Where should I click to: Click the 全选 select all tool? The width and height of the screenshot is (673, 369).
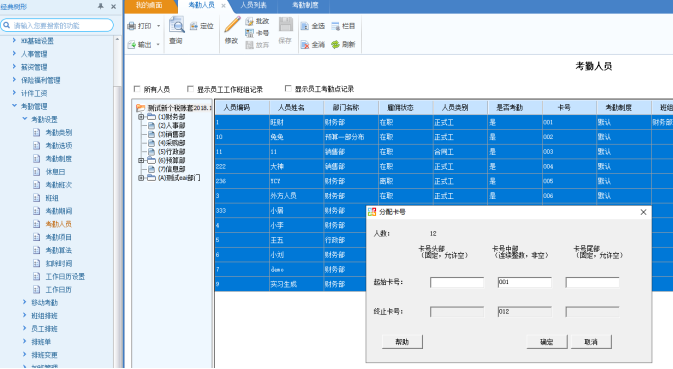tap(312, 26)
